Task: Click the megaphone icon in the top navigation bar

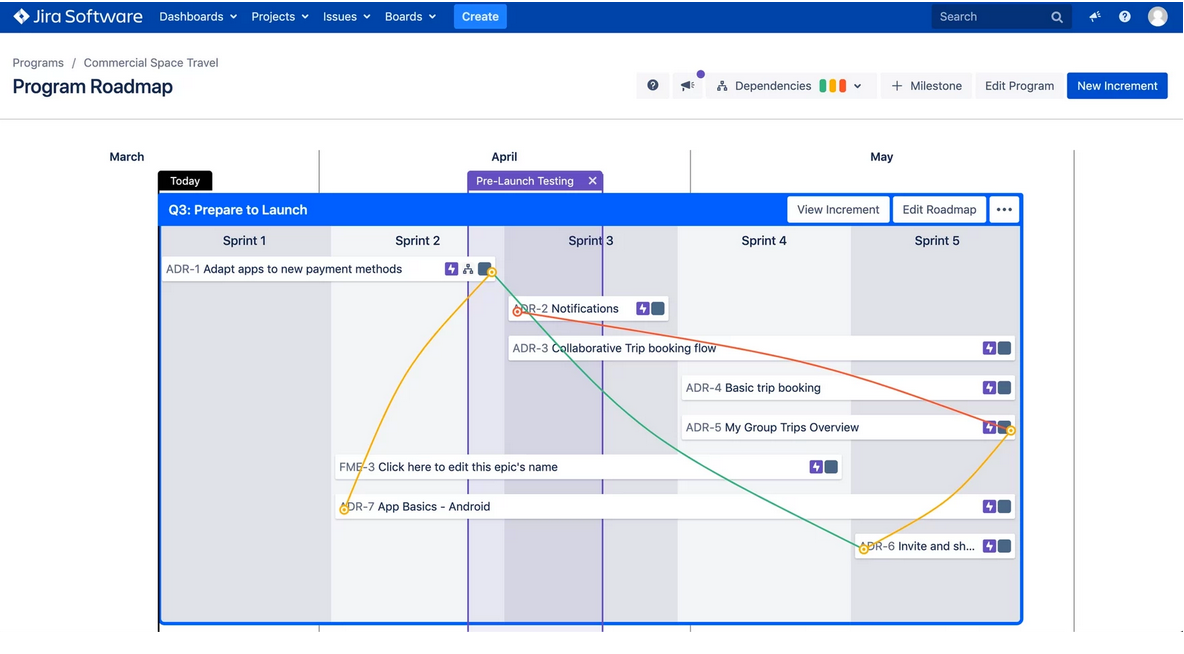Action: [1093, 16]
